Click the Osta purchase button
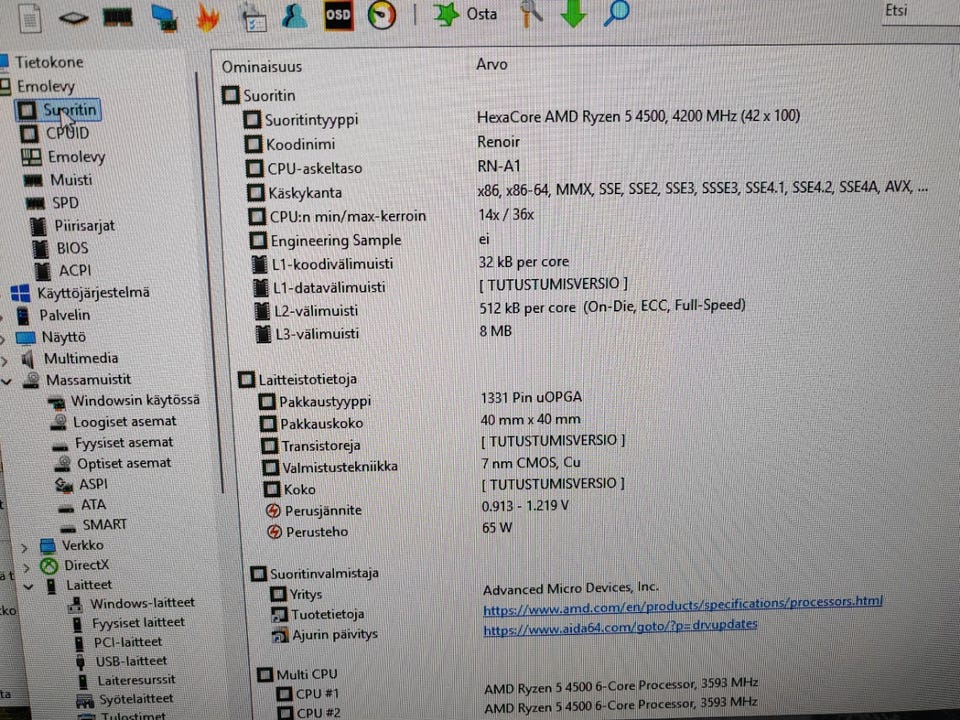 [x=465, y=14]
